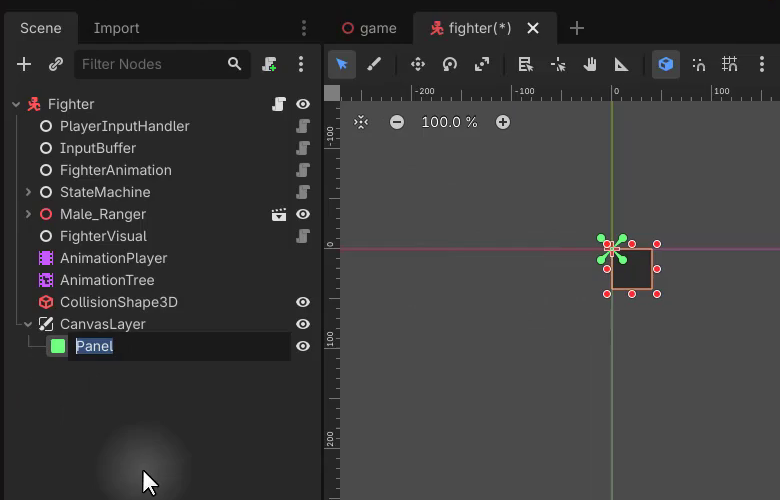The height and width of the screenshot is (500, 780).
Task: Activate the Pan Mode hand tool
Action: pos(590,64)
